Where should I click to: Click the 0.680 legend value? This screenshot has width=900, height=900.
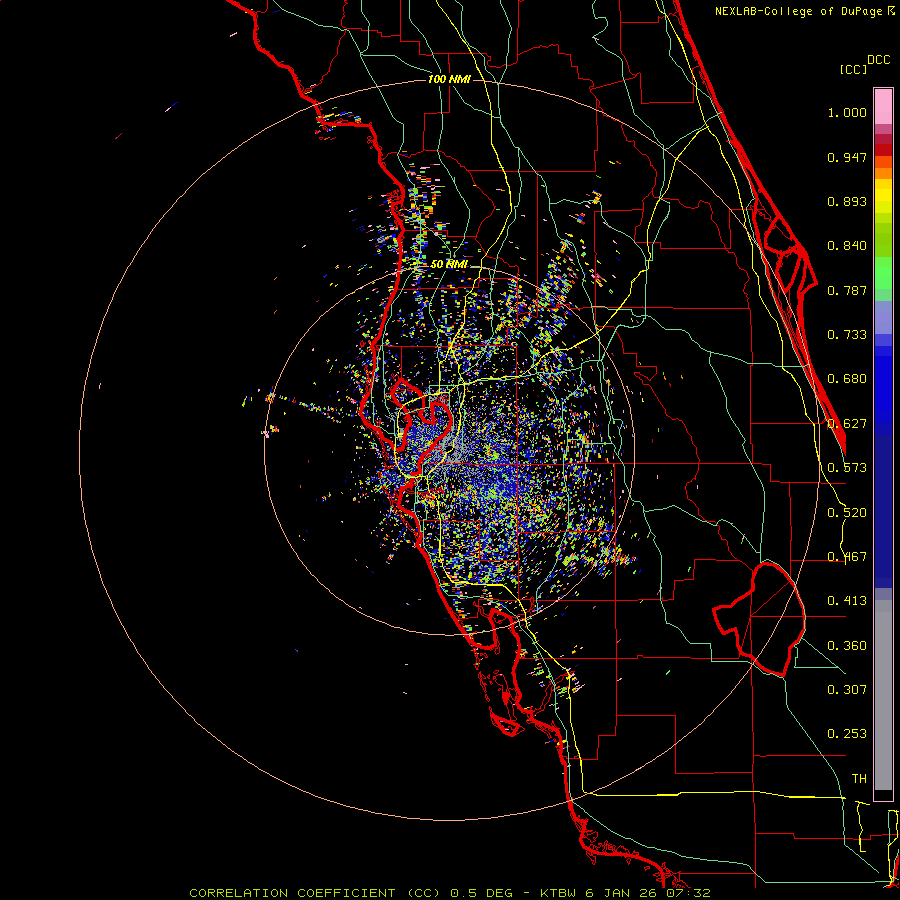(x=847, y=379)
